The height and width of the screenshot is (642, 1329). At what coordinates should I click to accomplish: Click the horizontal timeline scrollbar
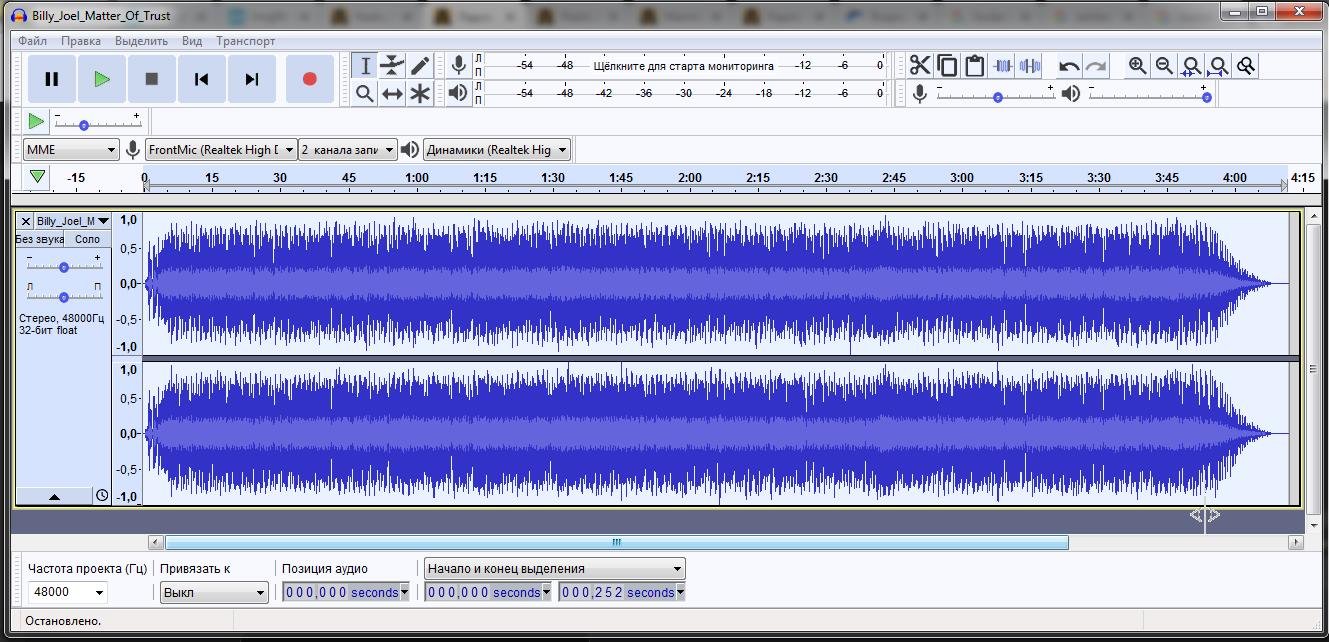616,543
